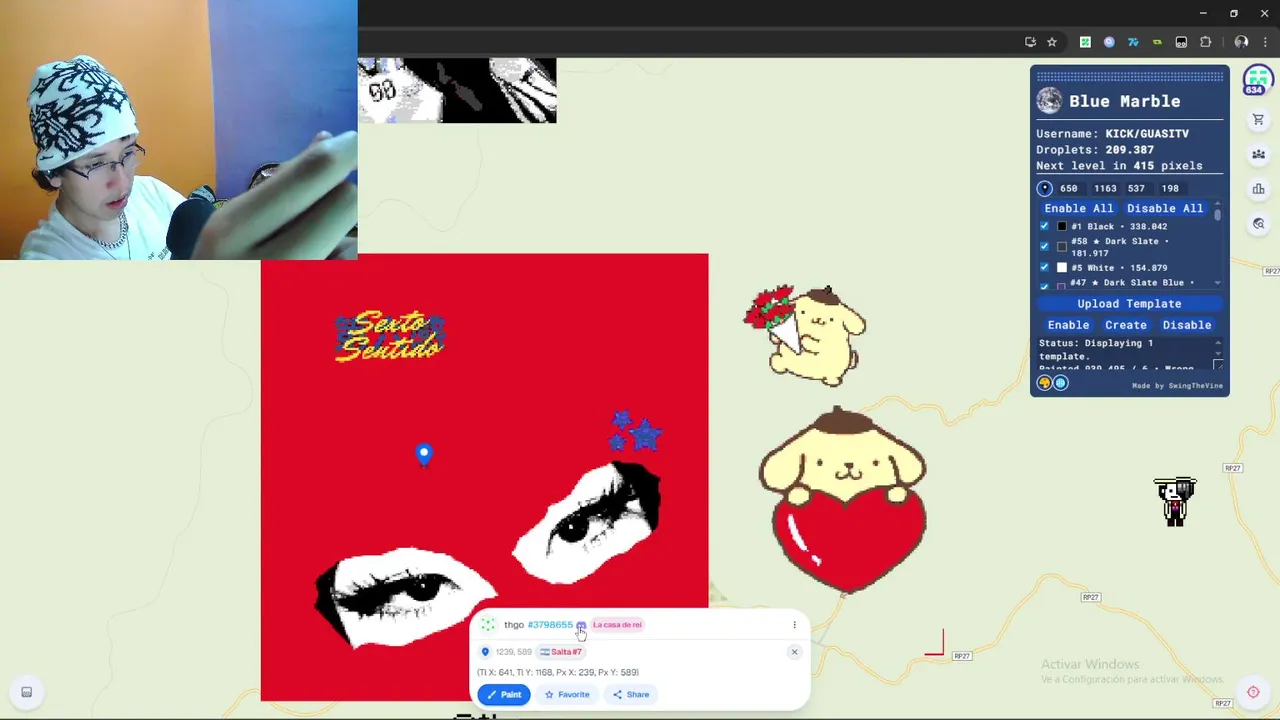1280x720 pixels.
Task: Click the Black color swatch
Action: [1062, 226]
